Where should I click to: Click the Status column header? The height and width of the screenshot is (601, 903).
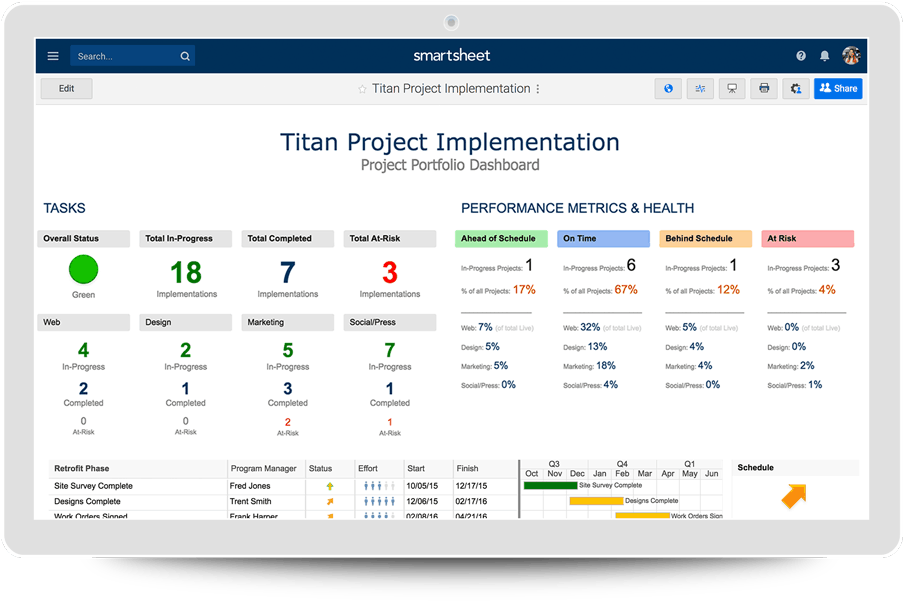tap(320, 469)
